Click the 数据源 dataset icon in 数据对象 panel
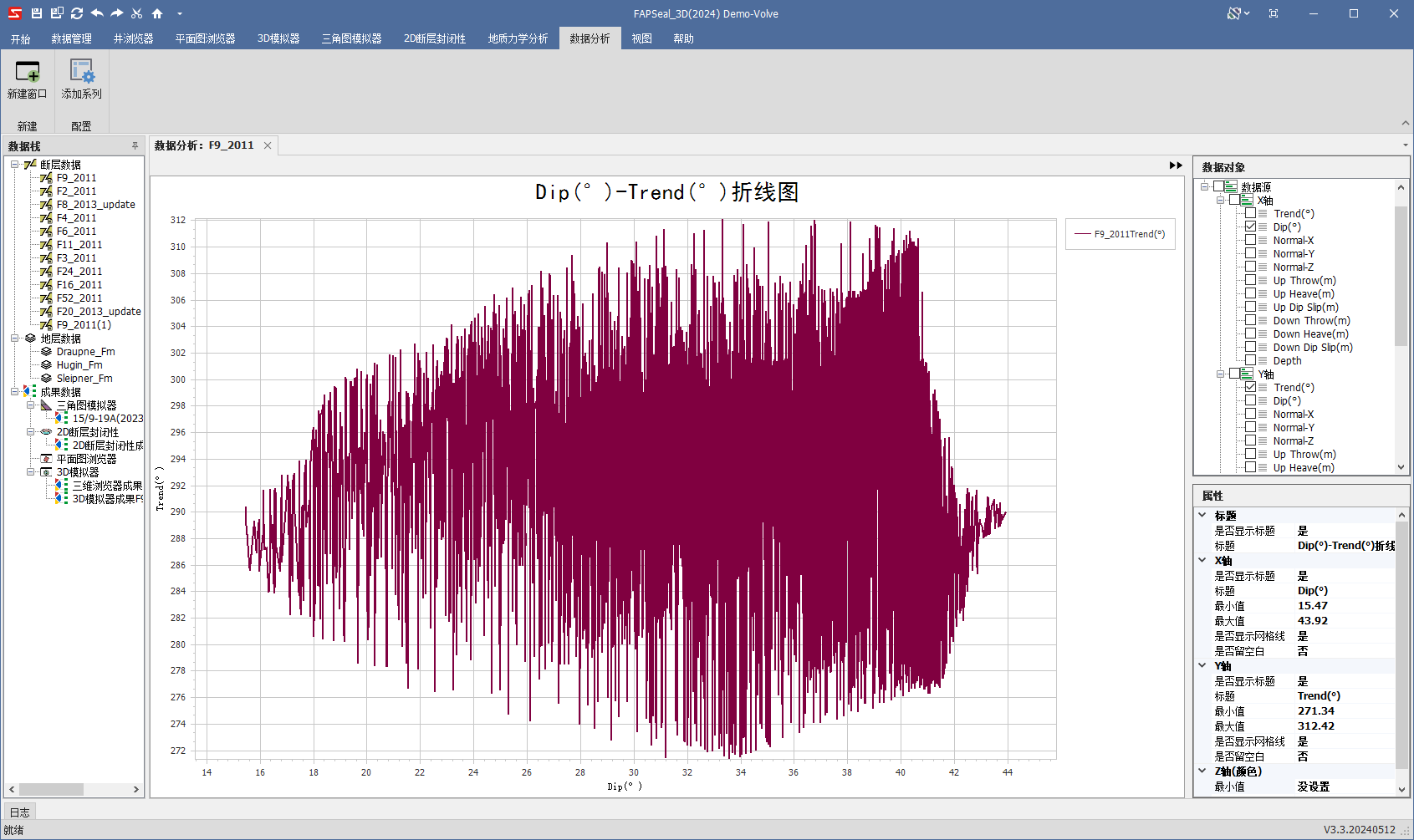This screenshot has width=1414, height=840. pyautogui.click(x=1231, y=186)
